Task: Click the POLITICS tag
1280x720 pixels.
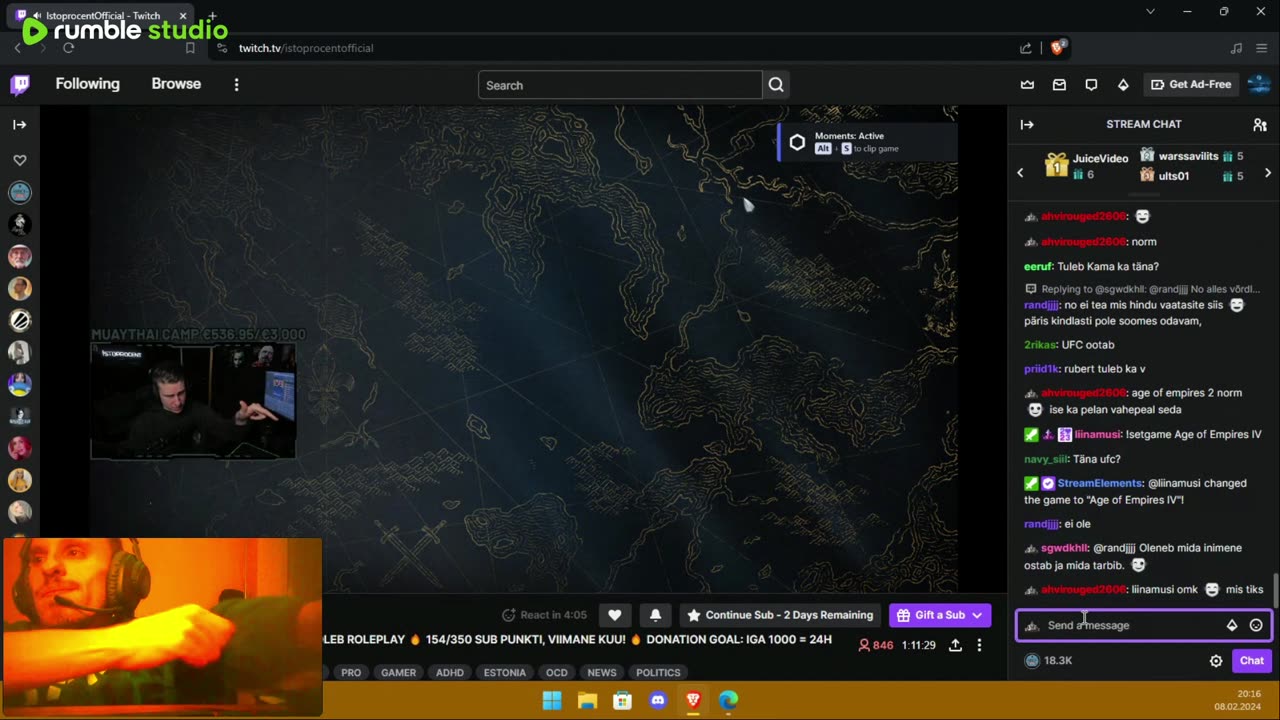Action: (658, 673)
